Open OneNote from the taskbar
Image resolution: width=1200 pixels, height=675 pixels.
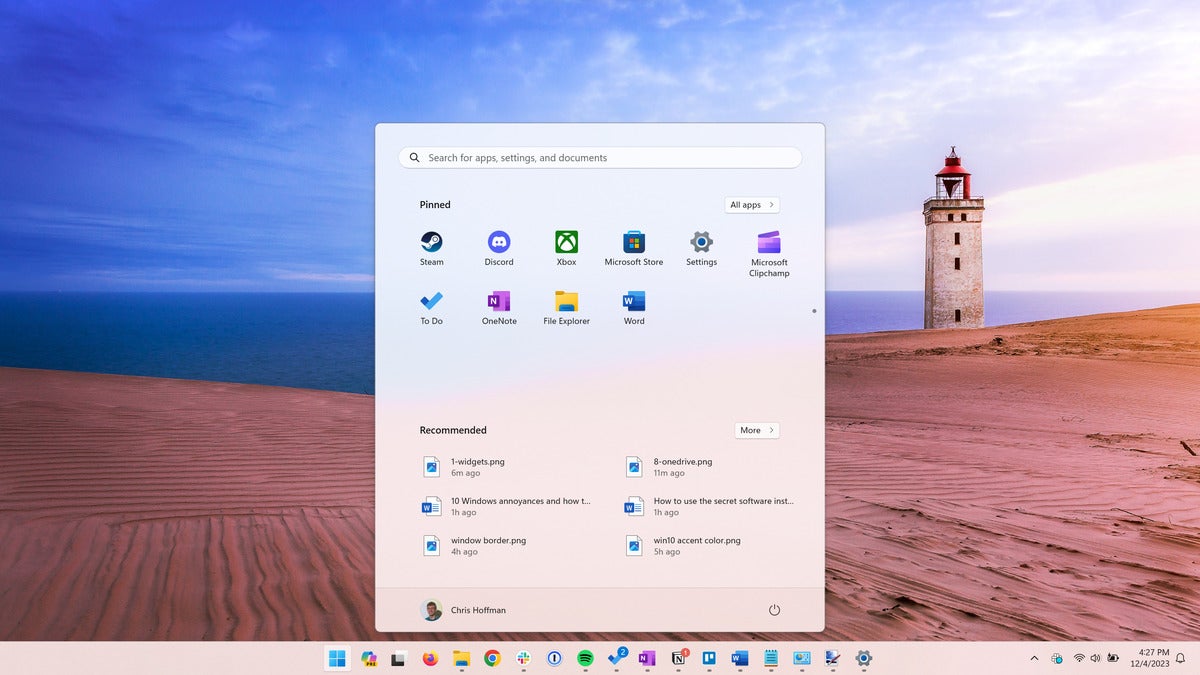647,658
